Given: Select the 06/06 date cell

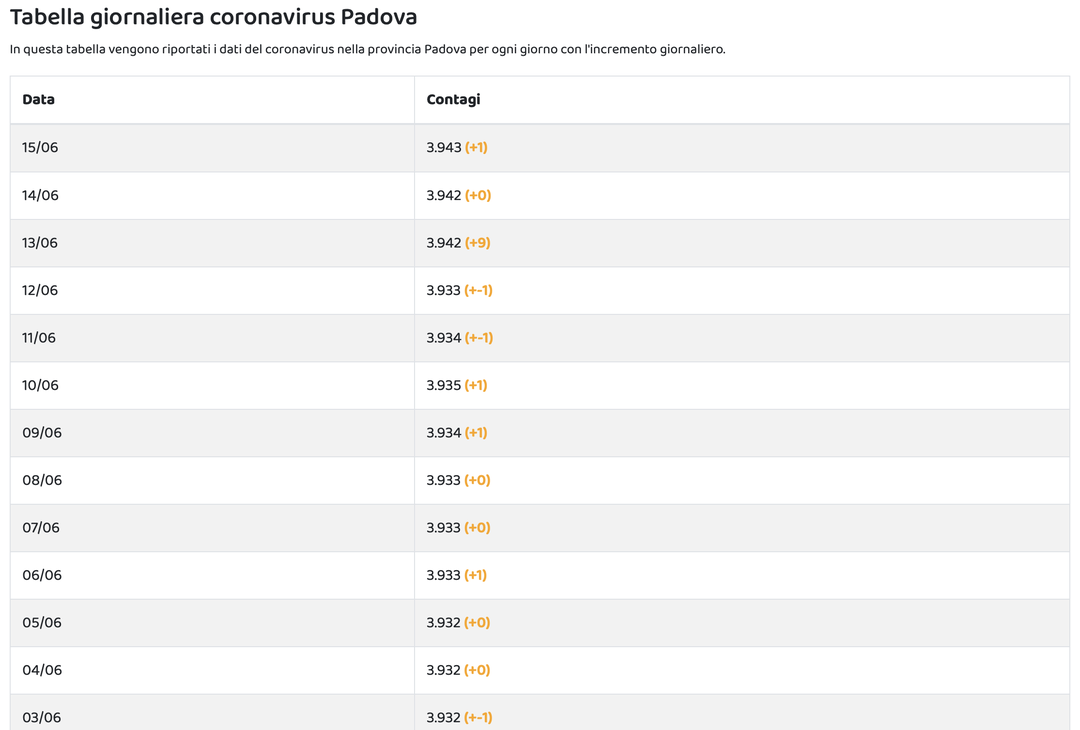Looking at the screenshot, I should click(42, 576).
